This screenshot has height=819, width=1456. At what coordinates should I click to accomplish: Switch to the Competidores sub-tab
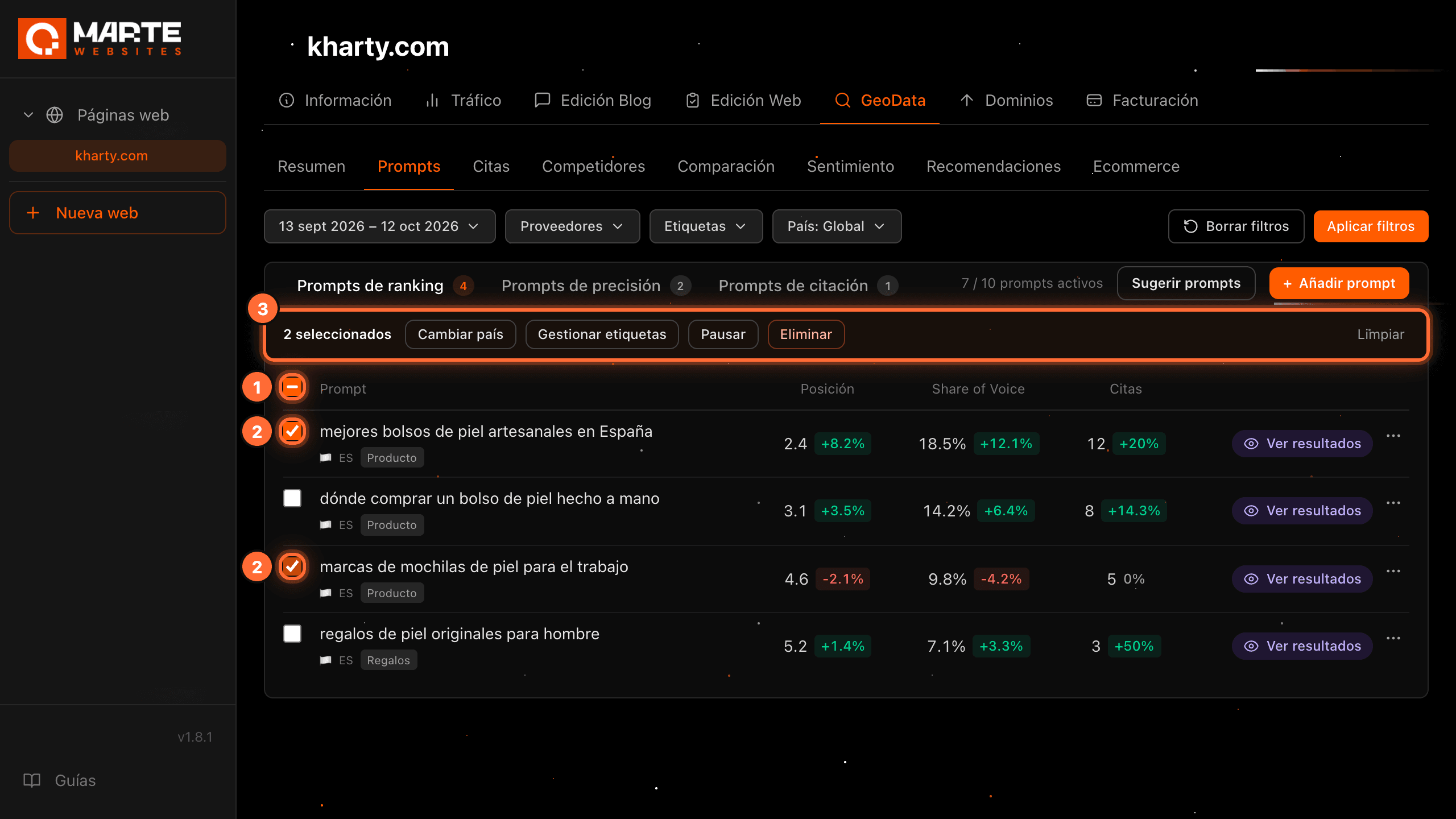pyautogui.click(x=593, y=166)
